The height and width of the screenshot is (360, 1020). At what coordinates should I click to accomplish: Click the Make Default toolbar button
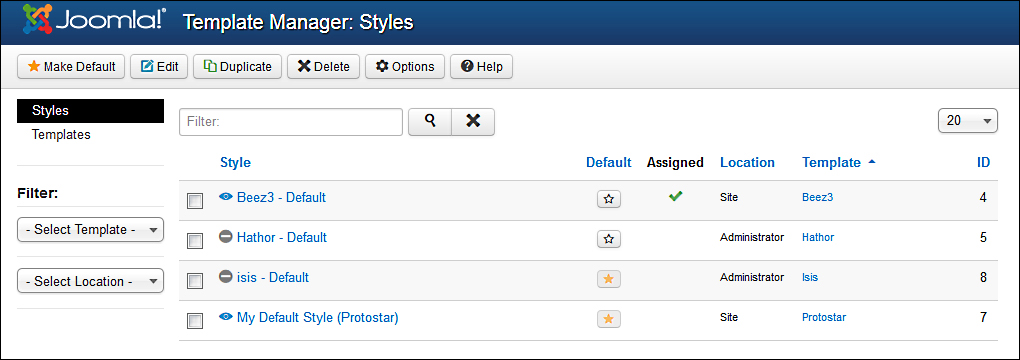(x=71, y=66)
